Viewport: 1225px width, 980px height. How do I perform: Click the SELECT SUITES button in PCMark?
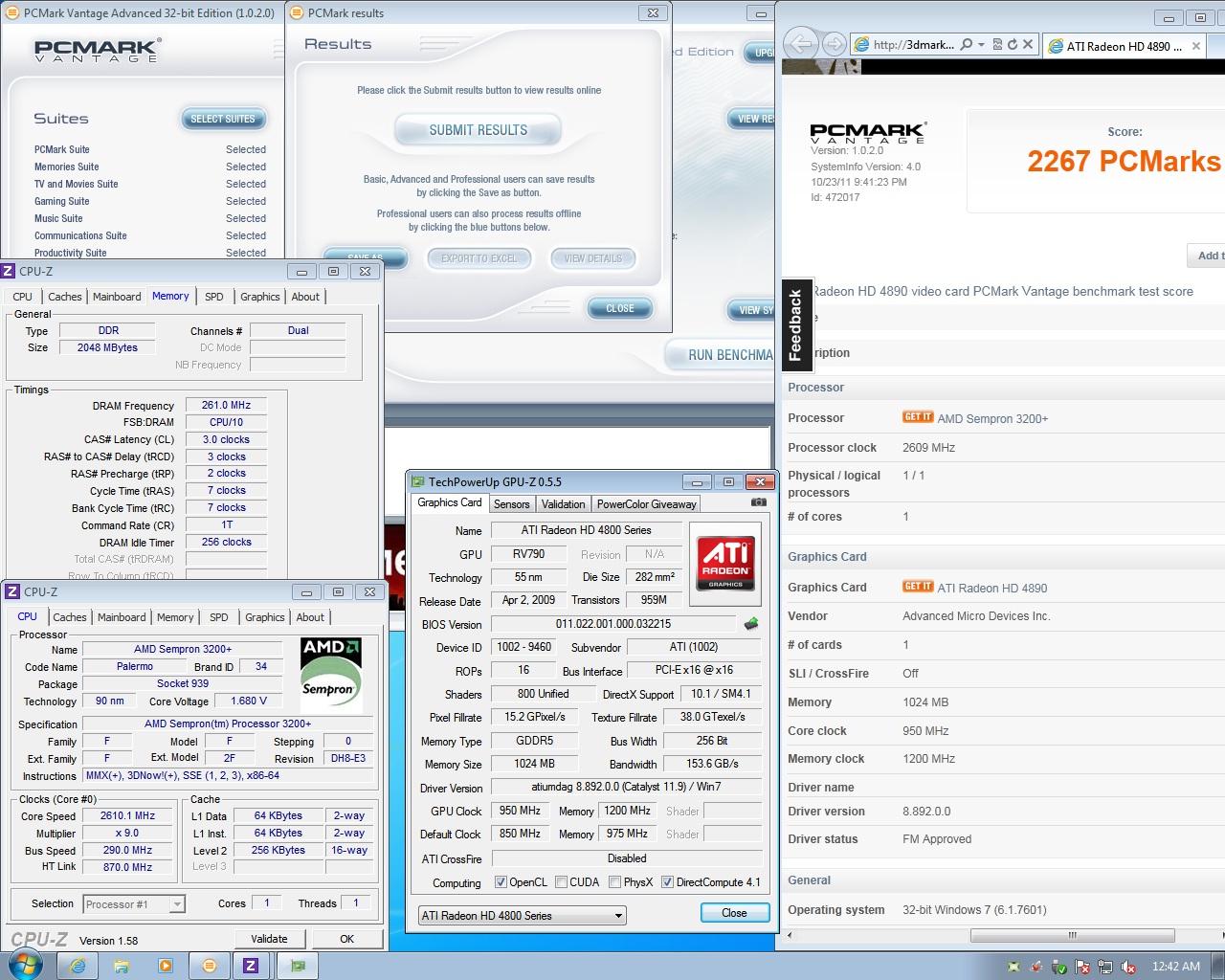[223, 119]
